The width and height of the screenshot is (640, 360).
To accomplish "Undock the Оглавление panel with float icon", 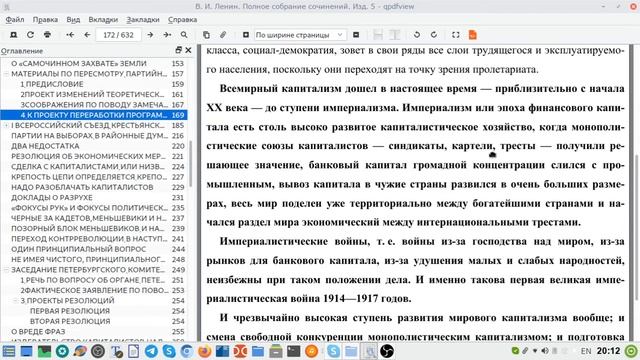I will [178, 50].
